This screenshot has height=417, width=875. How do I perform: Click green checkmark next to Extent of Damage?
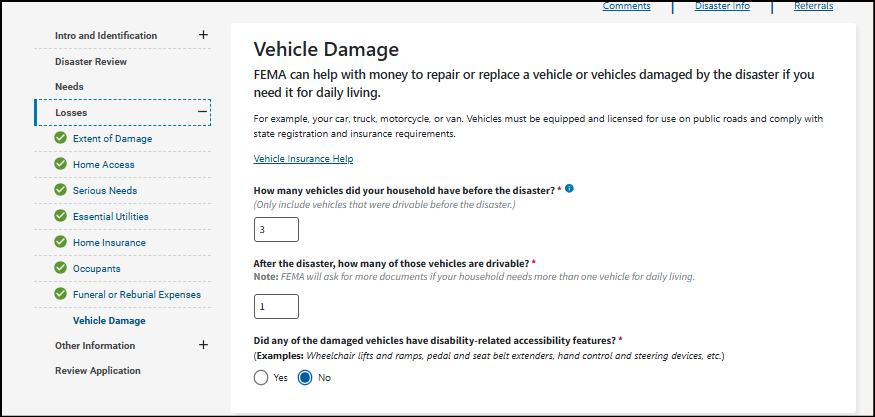60,138
